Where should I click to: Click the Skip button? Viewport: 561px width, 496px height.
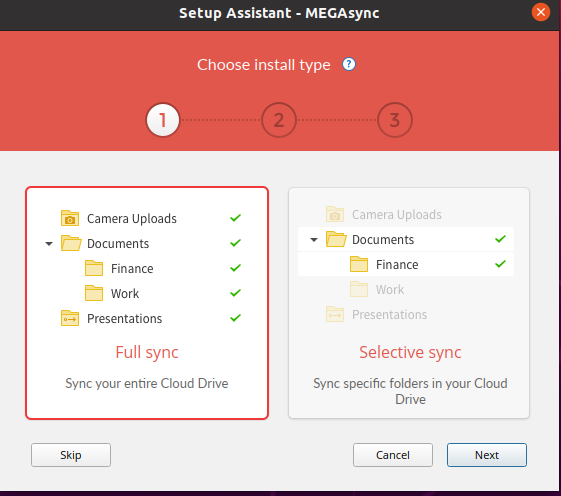pyautogui.click(x=71, y=455)
